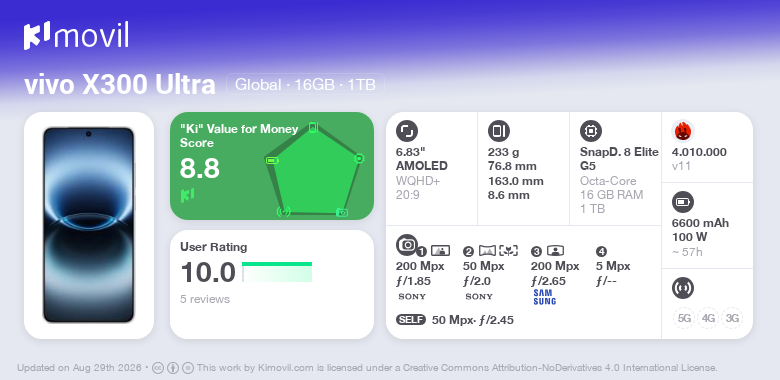Click the vivo X300 Ultra phone image
Screen dimensions: 780x380
(x=89, y=225)
